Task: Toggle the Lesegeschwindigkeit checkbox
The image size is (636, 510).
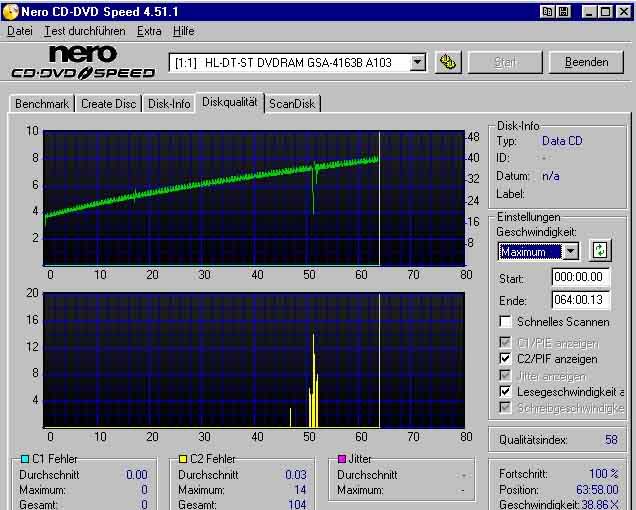Action: (506, 392)
